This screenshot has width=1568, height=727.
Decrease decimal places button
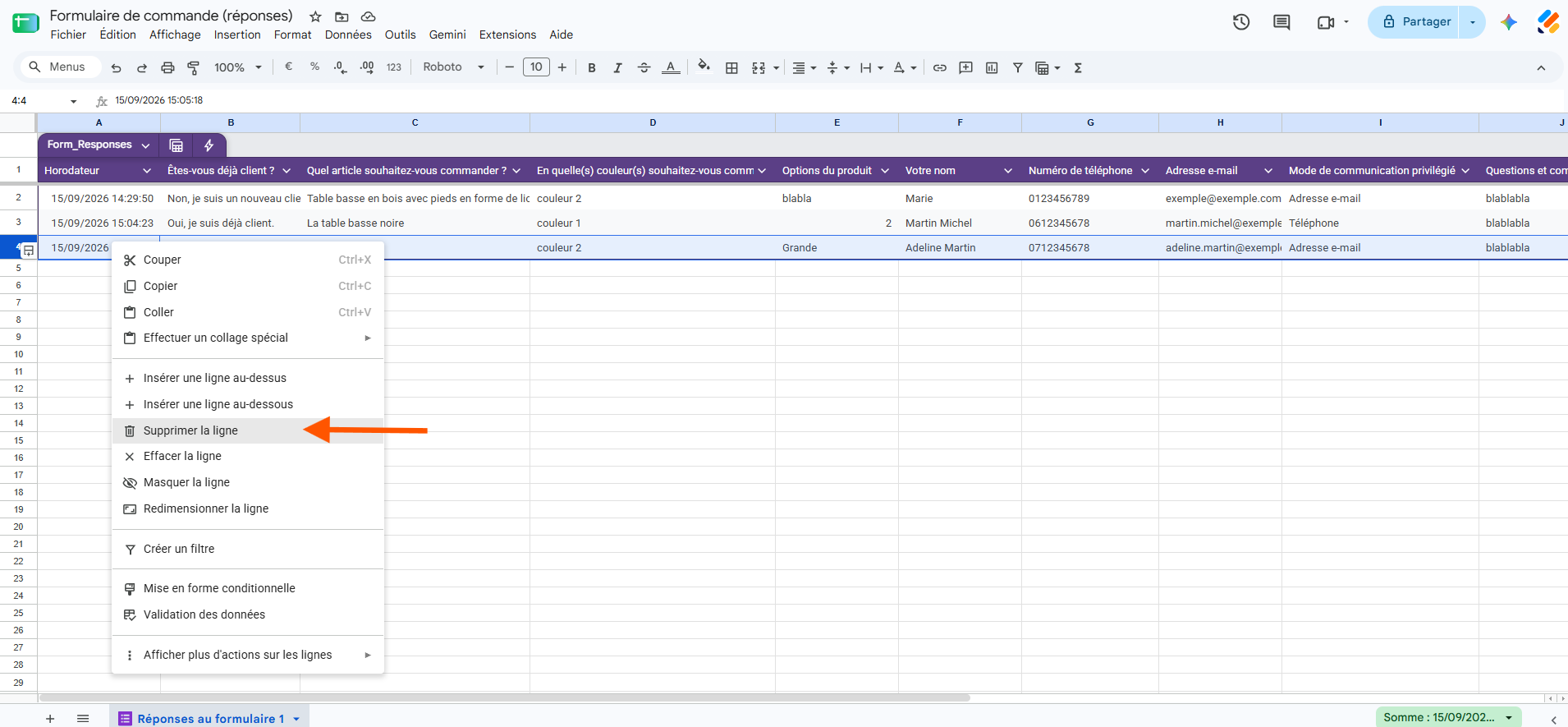[x=340, y=67]
